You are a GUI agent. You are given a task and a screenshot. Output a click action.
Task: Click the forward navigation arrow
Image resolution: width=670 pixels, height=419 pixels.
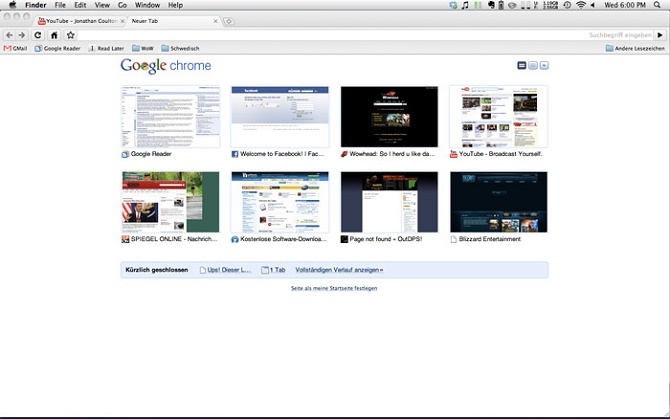tap(22, 35)
